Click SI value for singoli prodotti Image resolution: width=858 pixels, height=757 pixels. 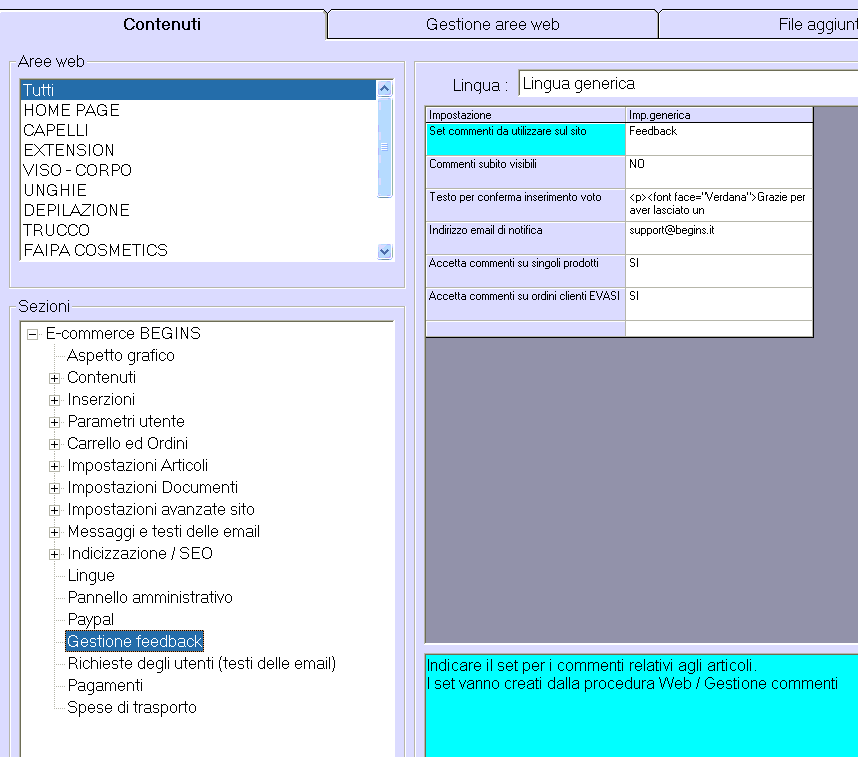(719, 271)
